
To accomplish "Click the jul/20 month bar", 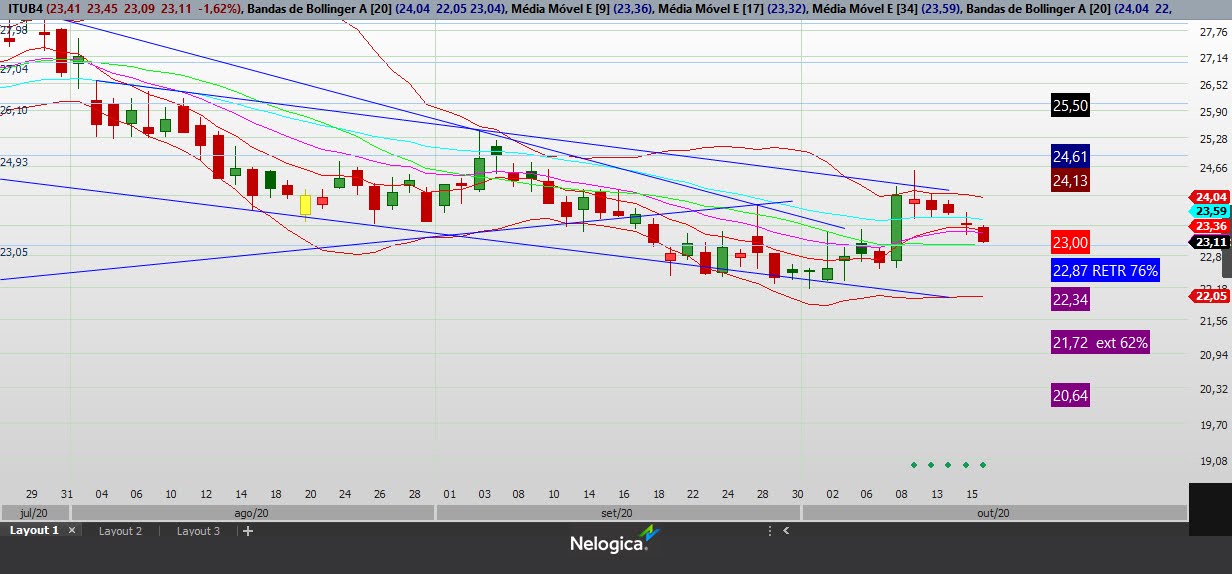I will click(x=35, y=513).
